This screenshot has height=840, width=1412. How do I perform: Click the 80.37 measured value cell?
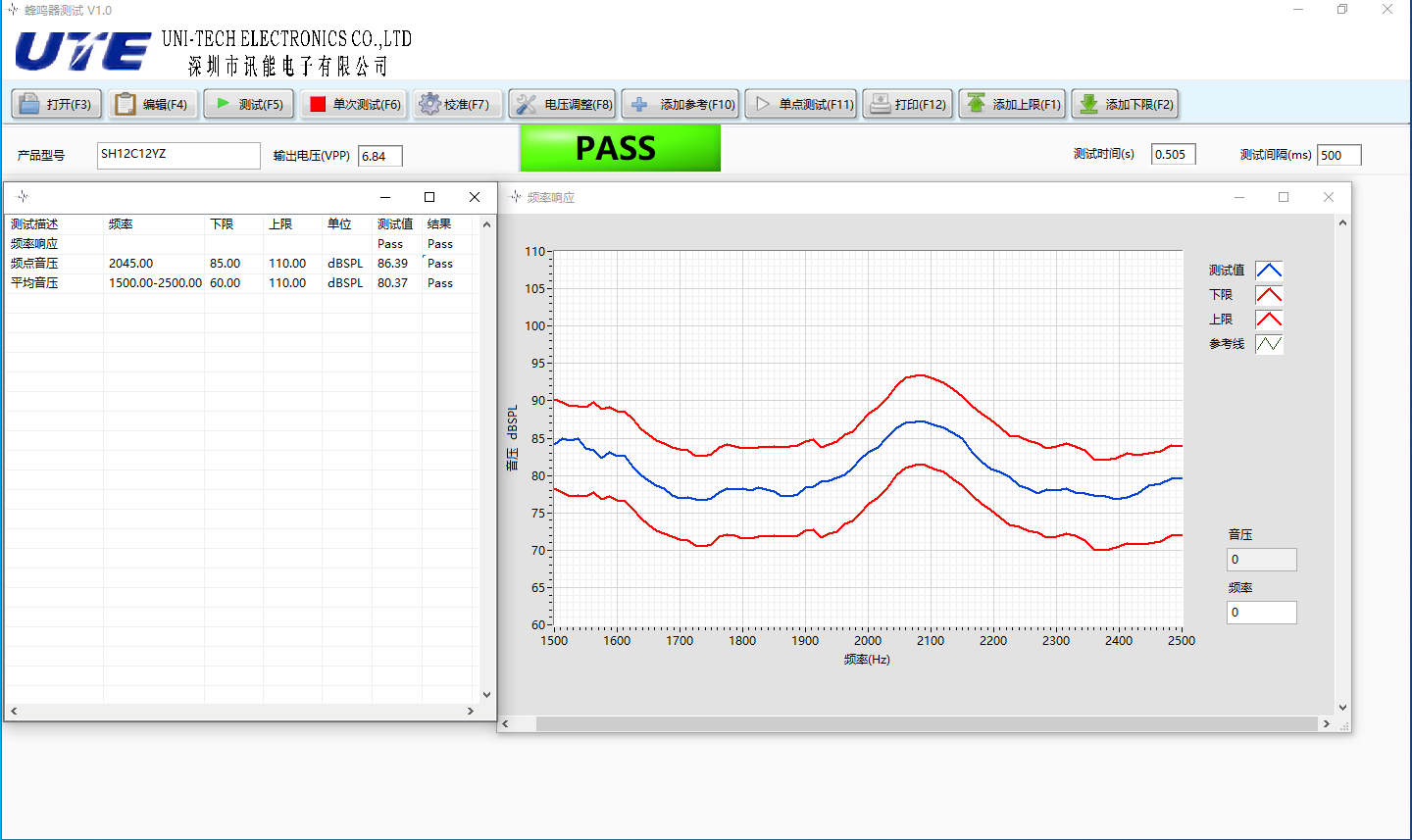[397, 283]
